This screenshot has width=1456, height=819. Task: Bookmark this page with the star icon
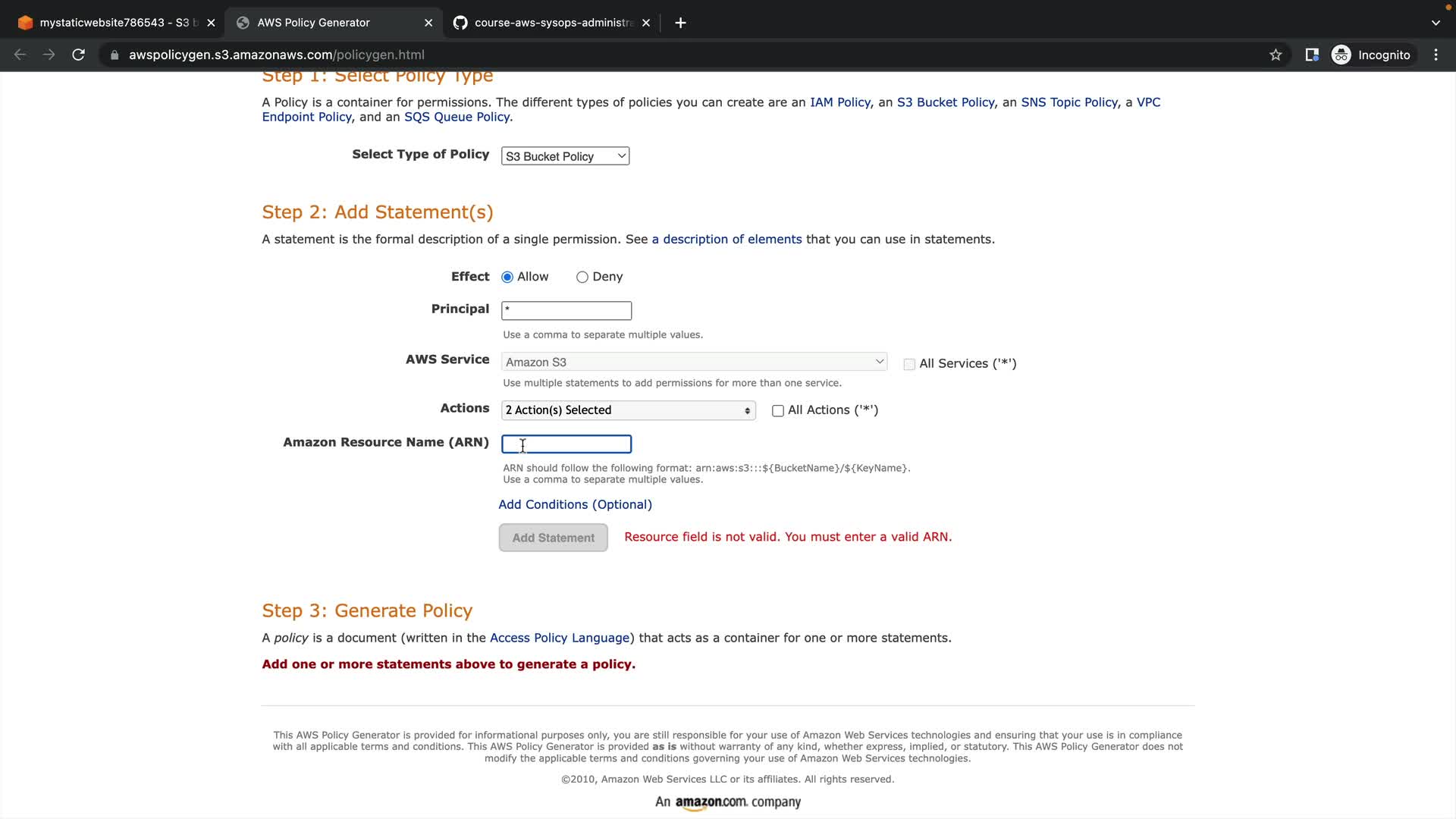pos(1276,55)
